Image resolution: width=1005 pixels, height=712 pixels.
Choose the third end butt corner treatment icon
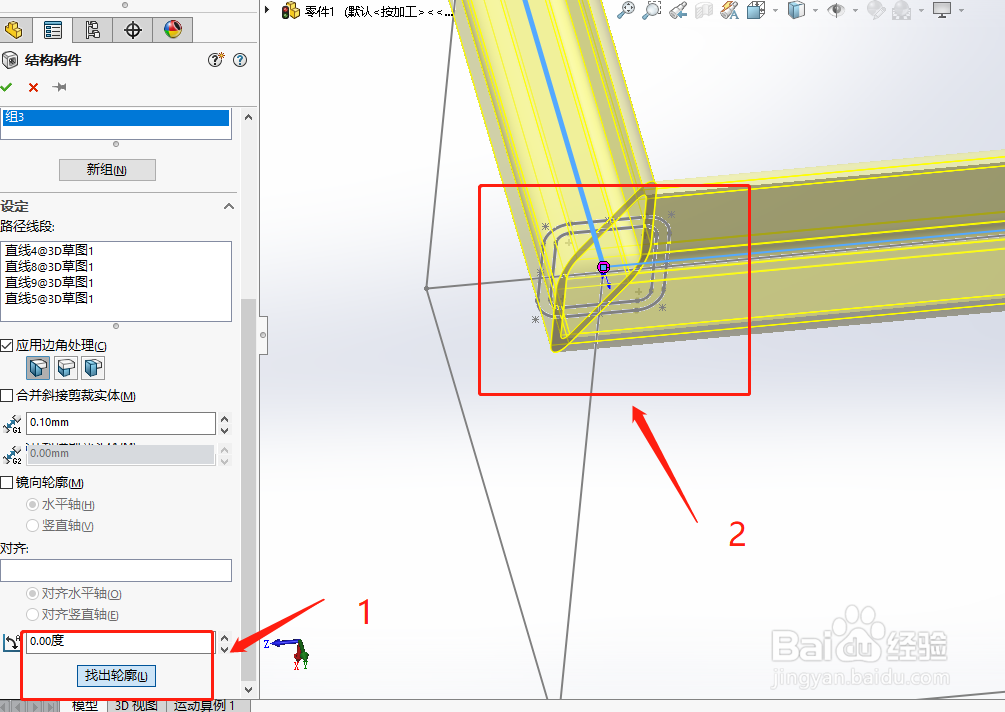[x=94, y=368]
